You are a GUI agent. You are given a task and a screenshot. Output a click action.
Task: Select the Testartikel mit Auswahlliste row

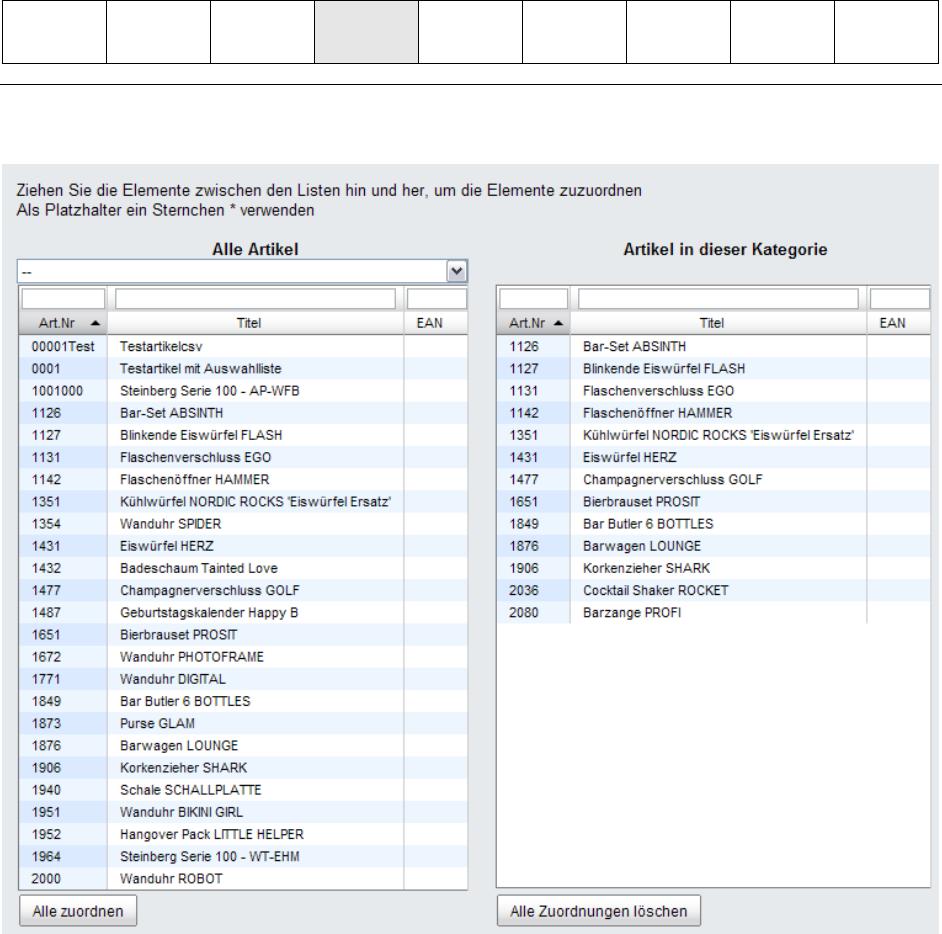pos(243,369)
